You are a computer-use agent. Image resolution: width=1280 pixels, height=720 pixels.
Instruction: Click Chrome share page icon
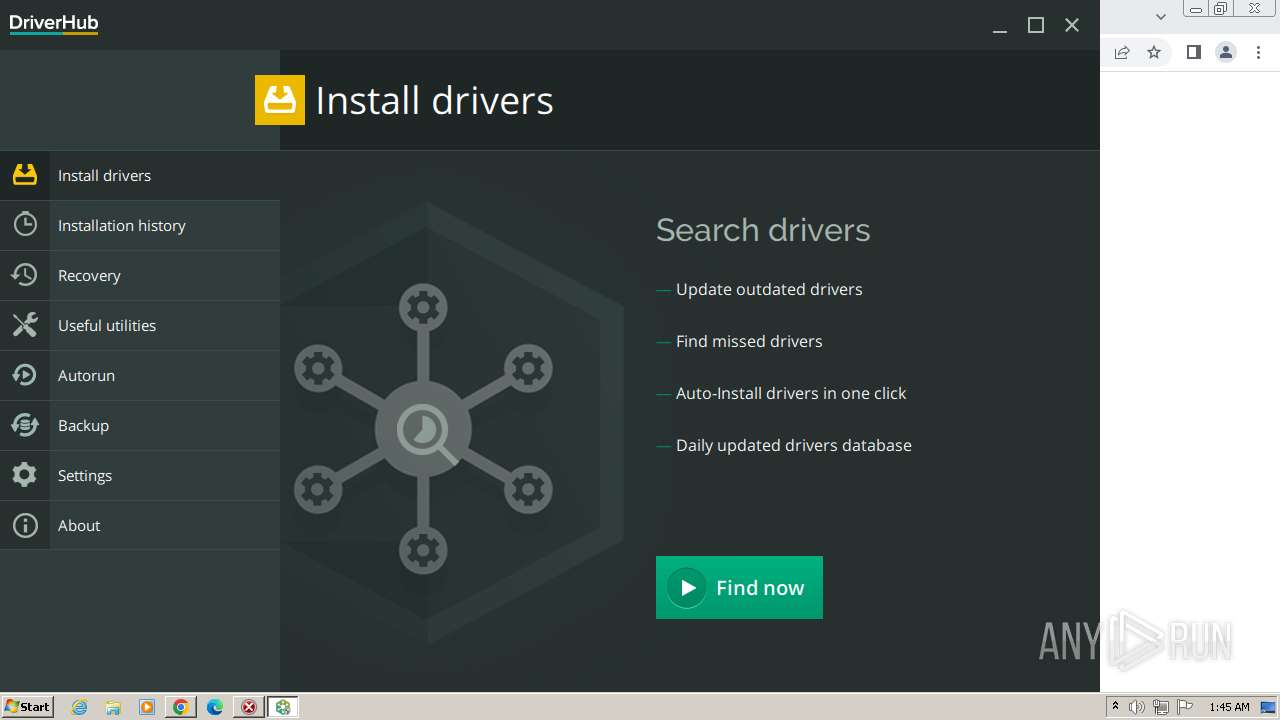tap(1122, 52)
